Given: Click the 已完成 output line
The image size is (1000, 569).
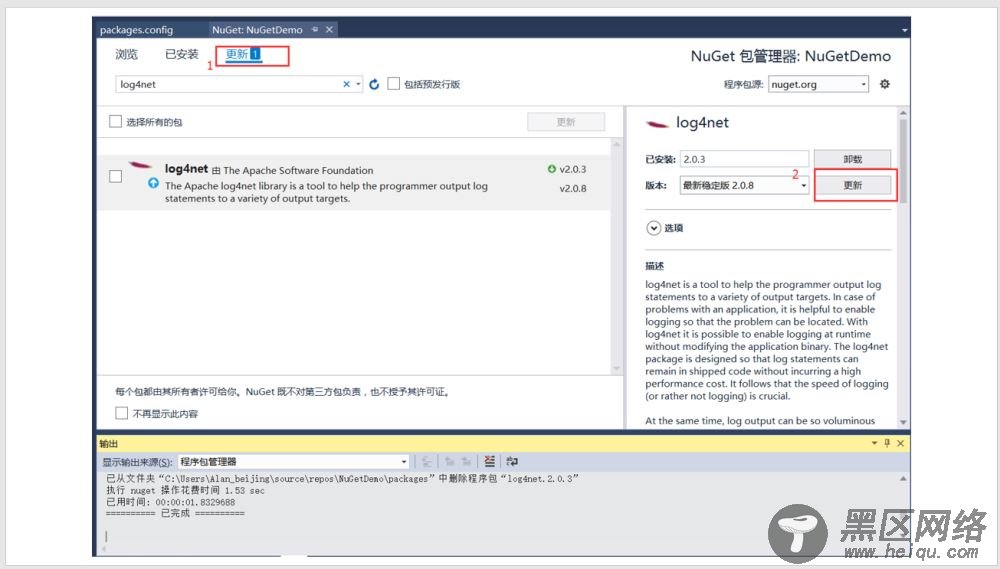Looking at the screenshot, I should click(175, 513).
